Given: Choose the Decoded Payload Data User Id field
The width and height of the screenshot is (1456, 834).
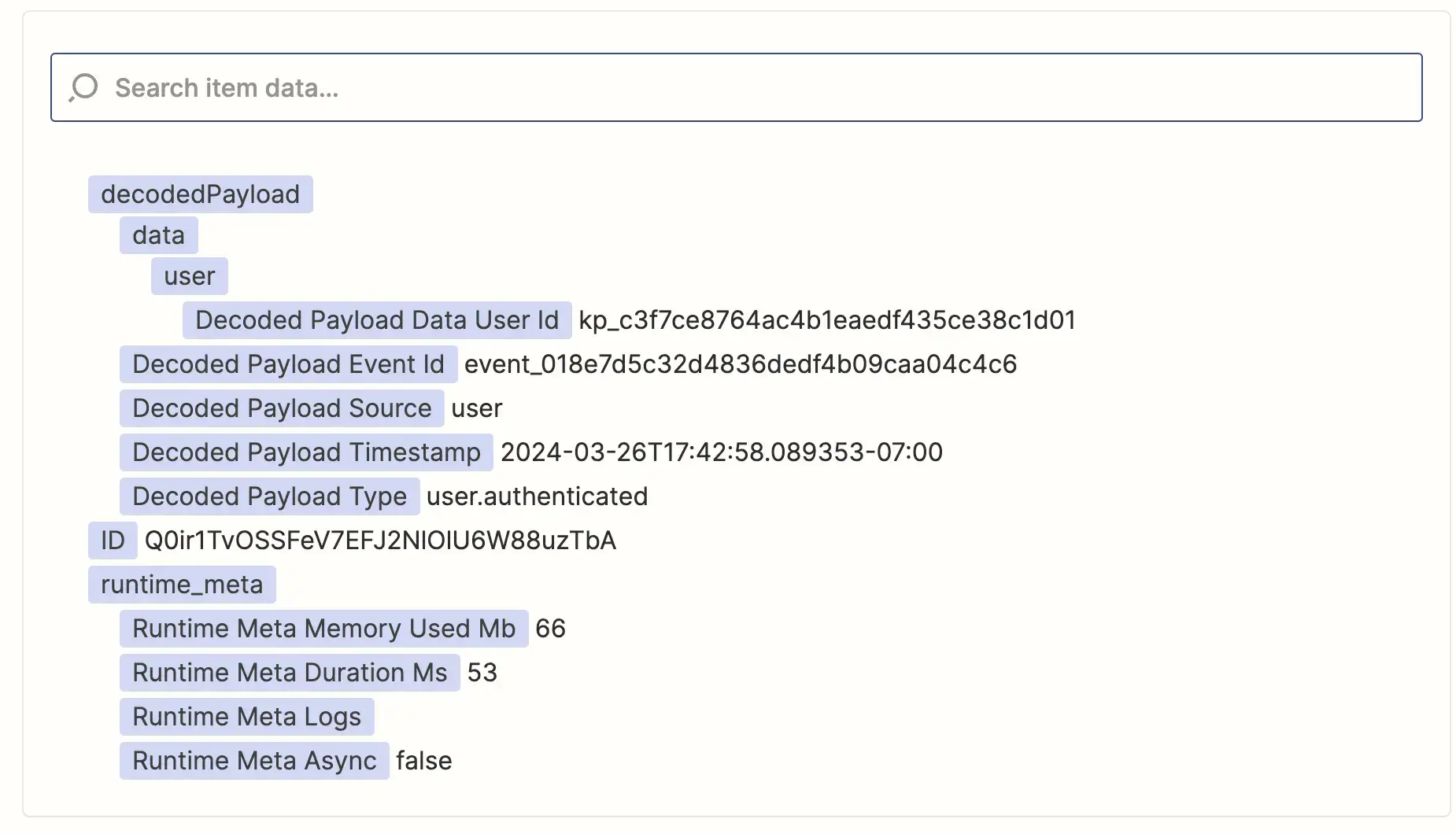Looking at the screenshot, I should tap(376, 320).
